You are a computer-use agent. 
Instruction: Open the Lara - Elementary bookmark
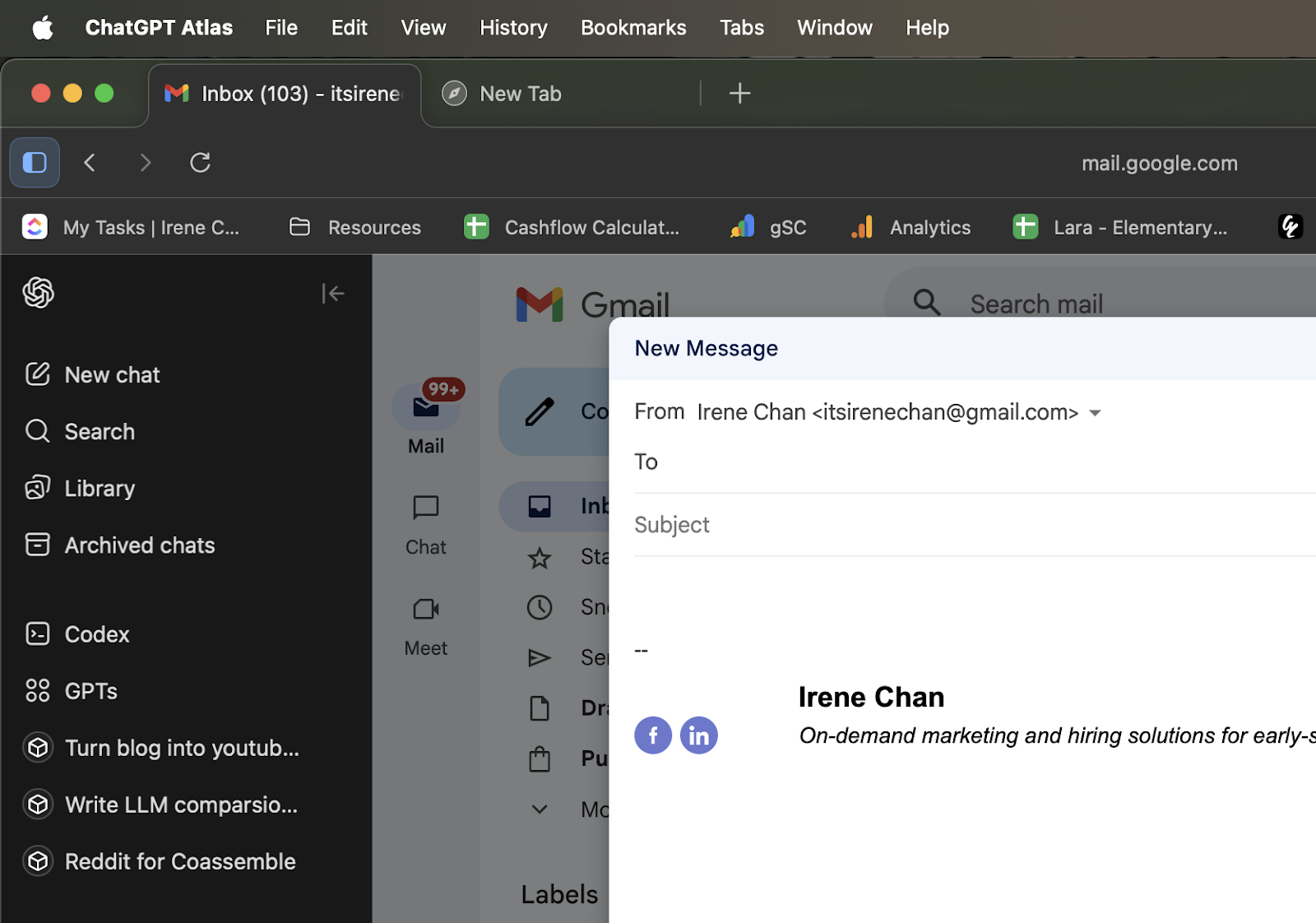(x=1120, y=227)
